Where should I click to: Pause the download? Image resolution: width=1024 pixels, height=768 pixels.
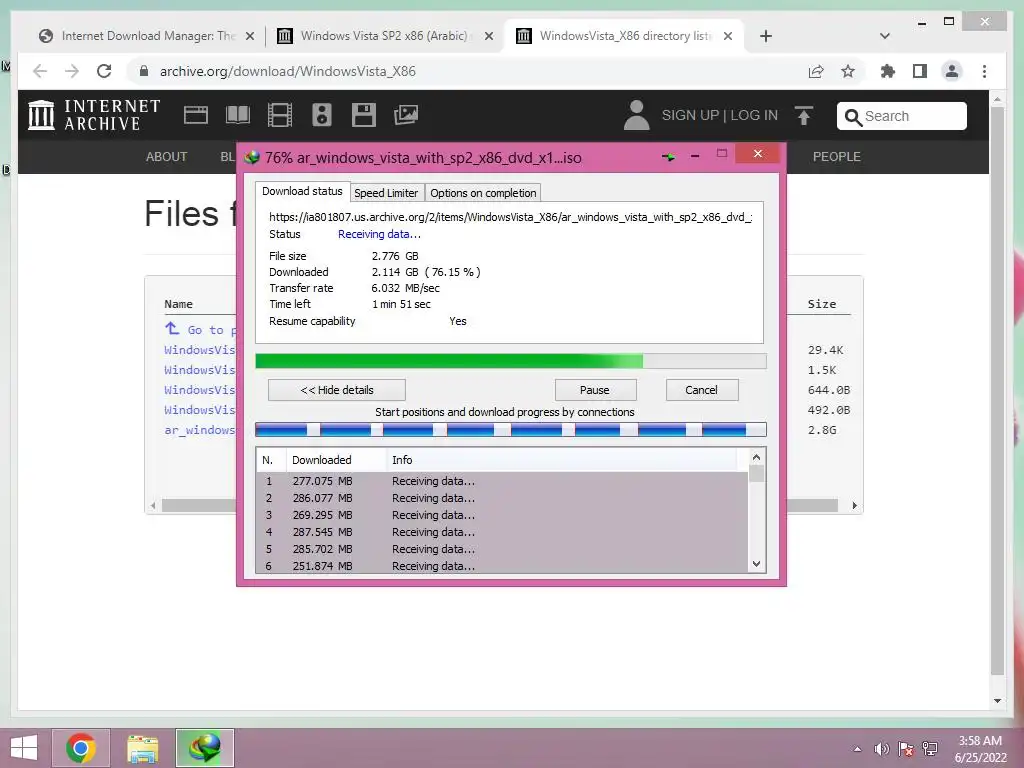pyautogui.click(x=595, y=390)
